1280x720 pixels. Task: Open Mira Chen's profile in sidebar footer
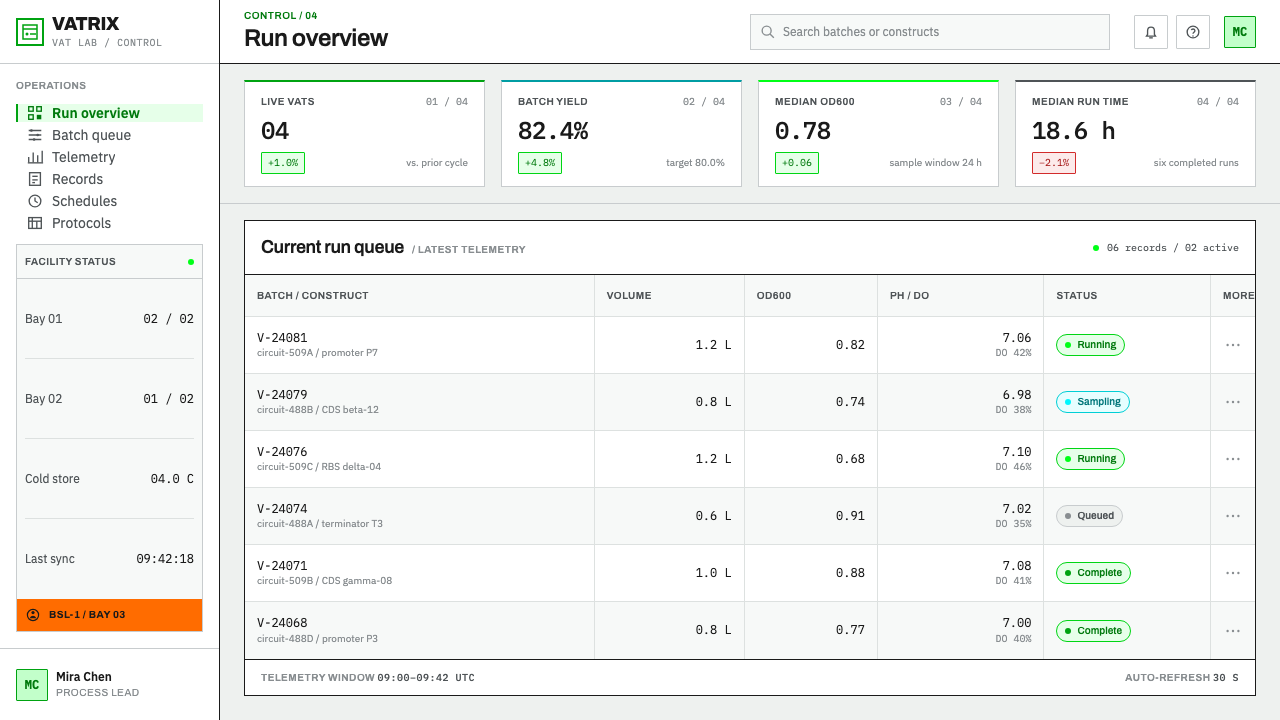click(110, 684)
